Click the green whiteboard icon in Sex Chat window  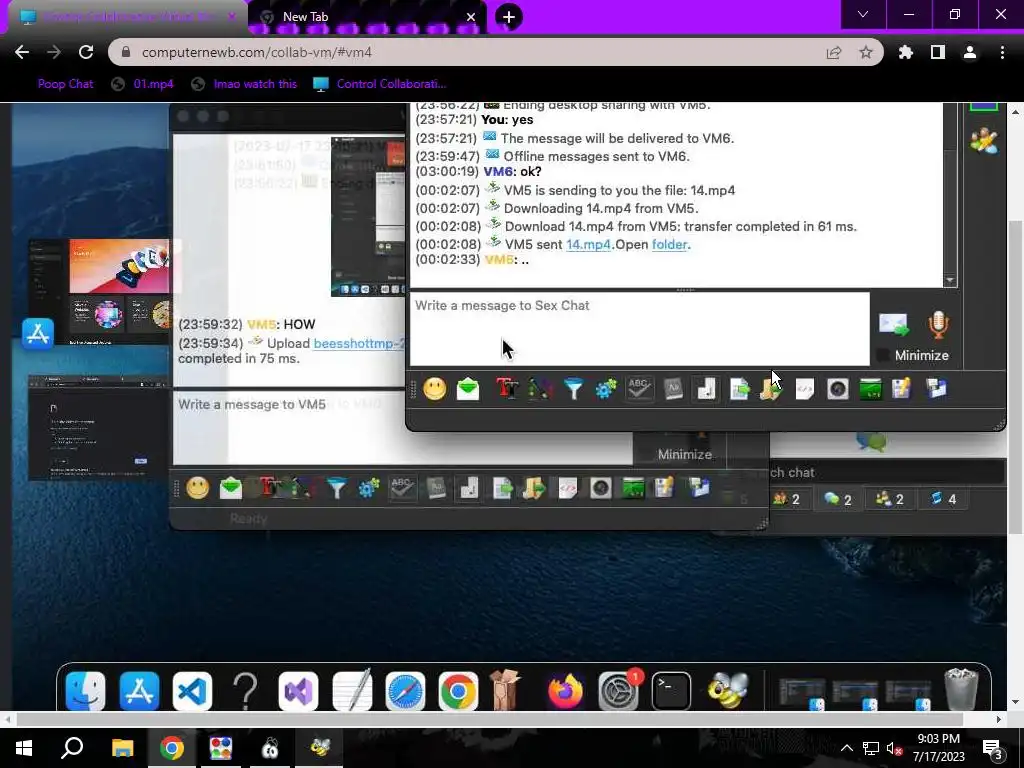871,389
